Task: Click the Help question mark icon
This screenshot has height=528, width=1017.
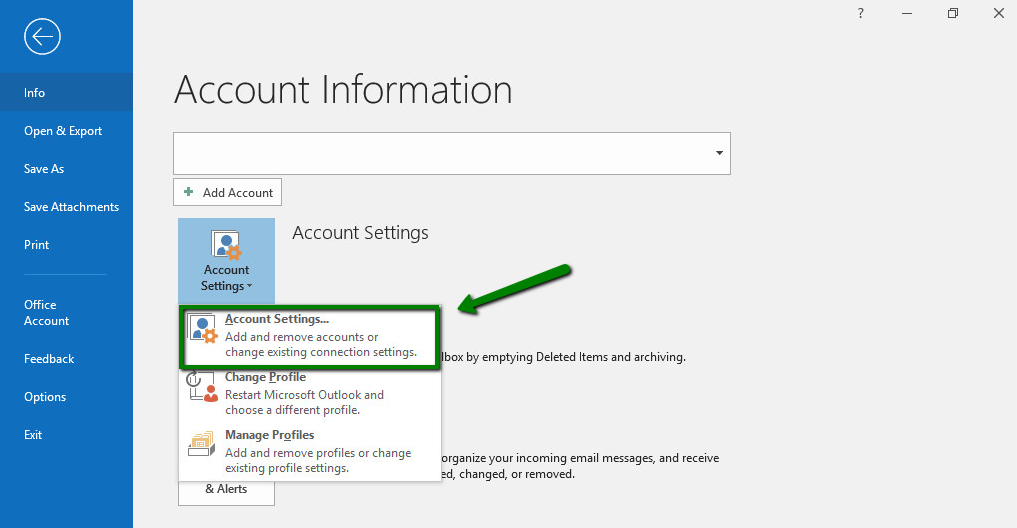Action: pyautogui.click(x=861, y=13)
